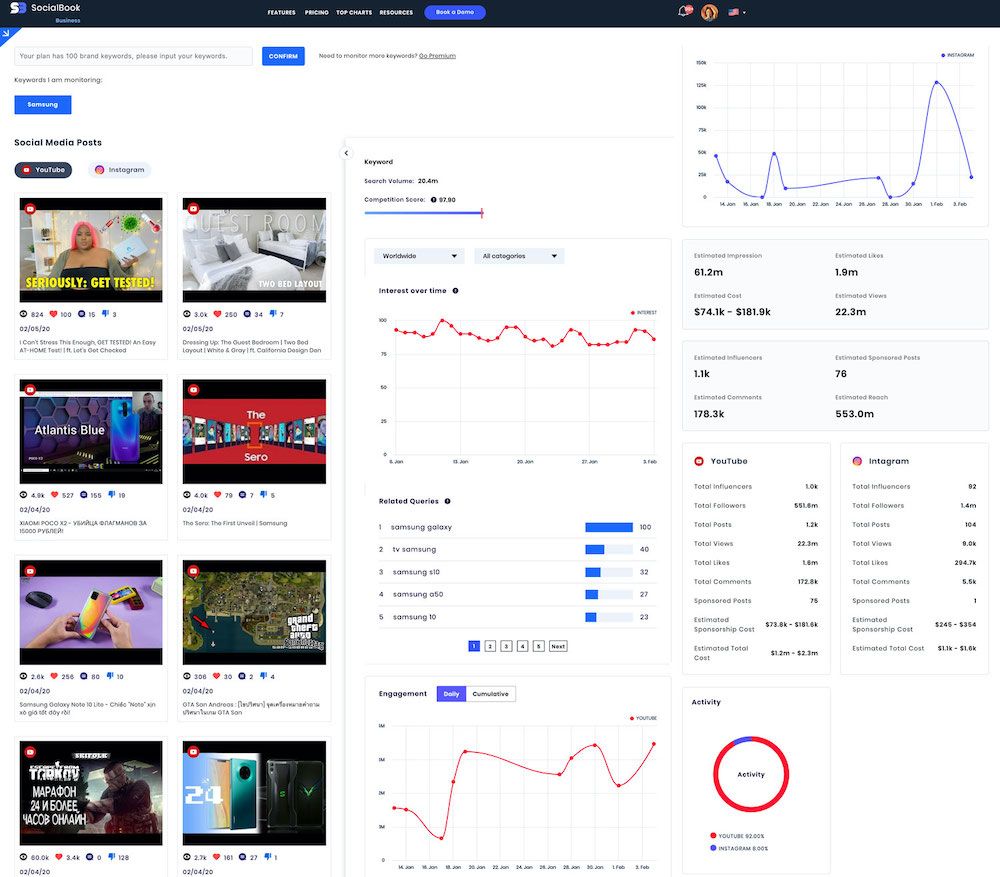
Task: Click the views eye icon beside 2.6k
Action: click(x=24, y=676)
